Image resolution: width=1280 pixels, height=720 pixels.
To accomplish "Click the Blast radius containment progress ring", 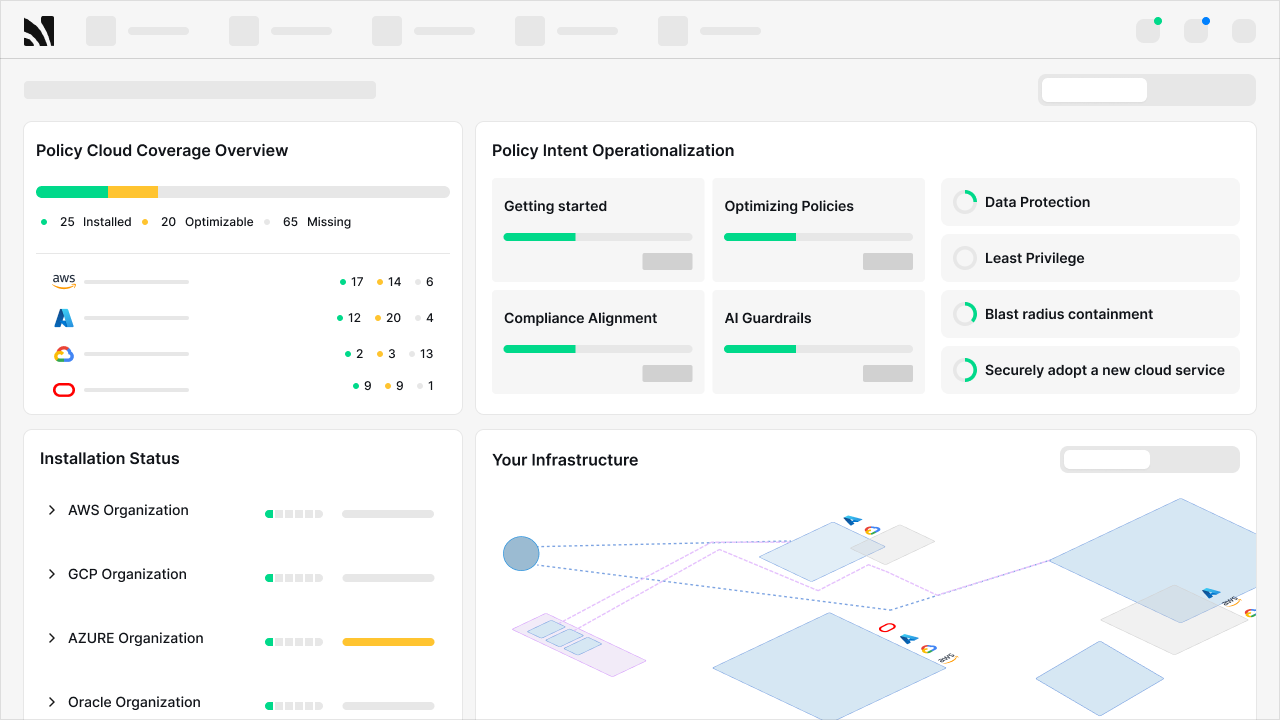I will 965,314.
